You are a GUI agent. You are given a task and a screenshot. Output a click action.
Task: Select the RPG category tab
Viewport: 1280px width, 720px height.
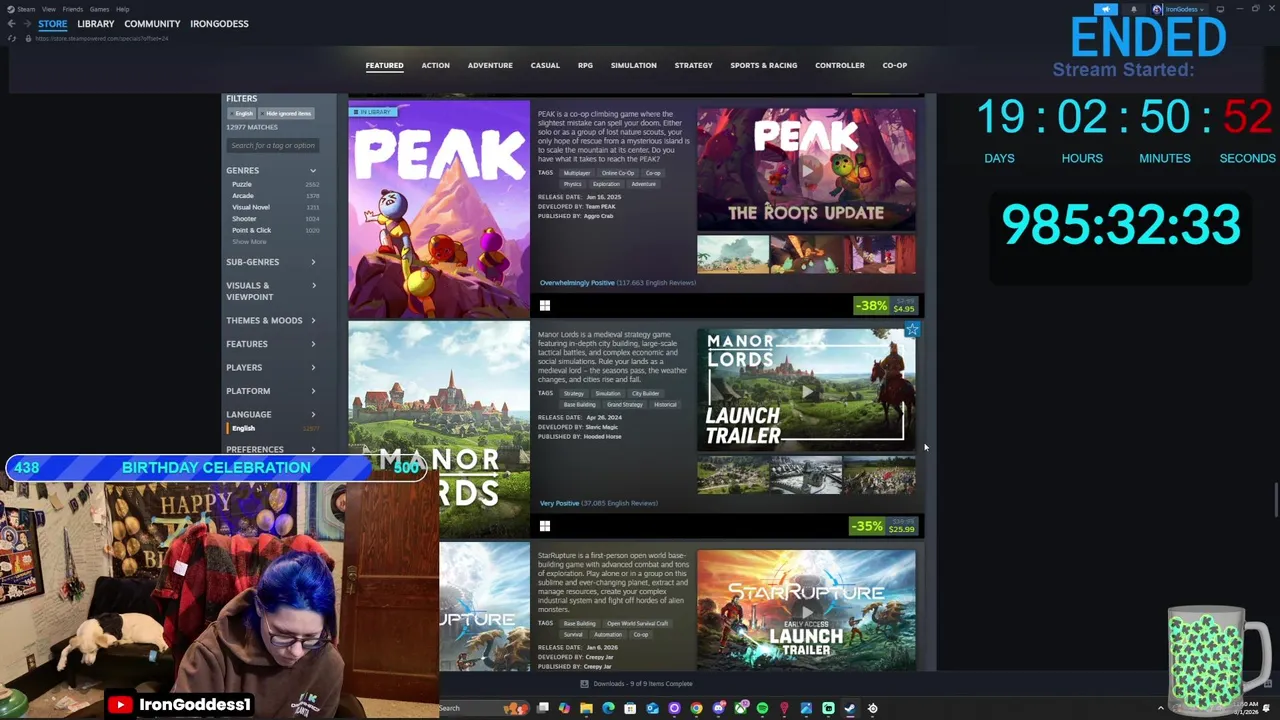click(585, 66)
